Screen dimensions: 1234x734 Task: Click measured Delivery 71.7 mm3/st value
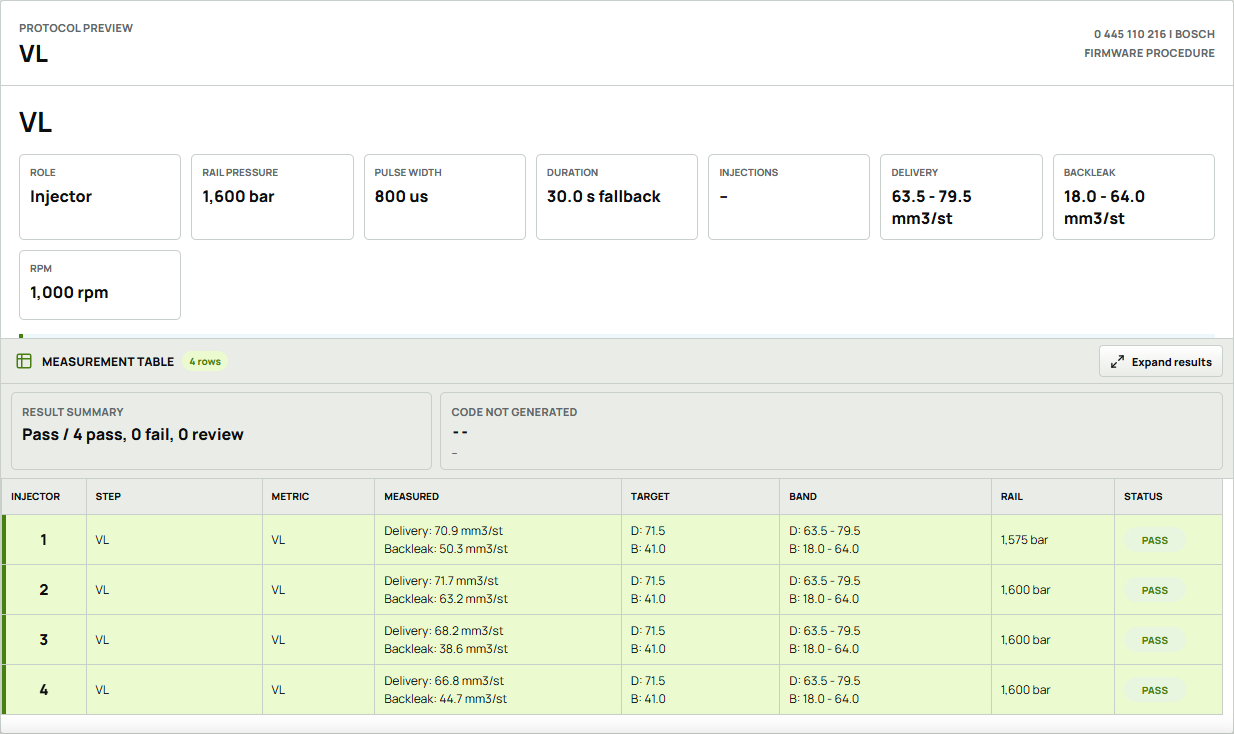441,581
